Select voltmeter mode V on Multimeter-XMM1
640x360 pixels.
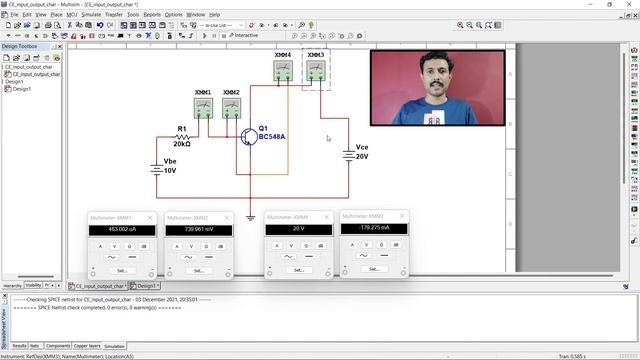point(115,247)
